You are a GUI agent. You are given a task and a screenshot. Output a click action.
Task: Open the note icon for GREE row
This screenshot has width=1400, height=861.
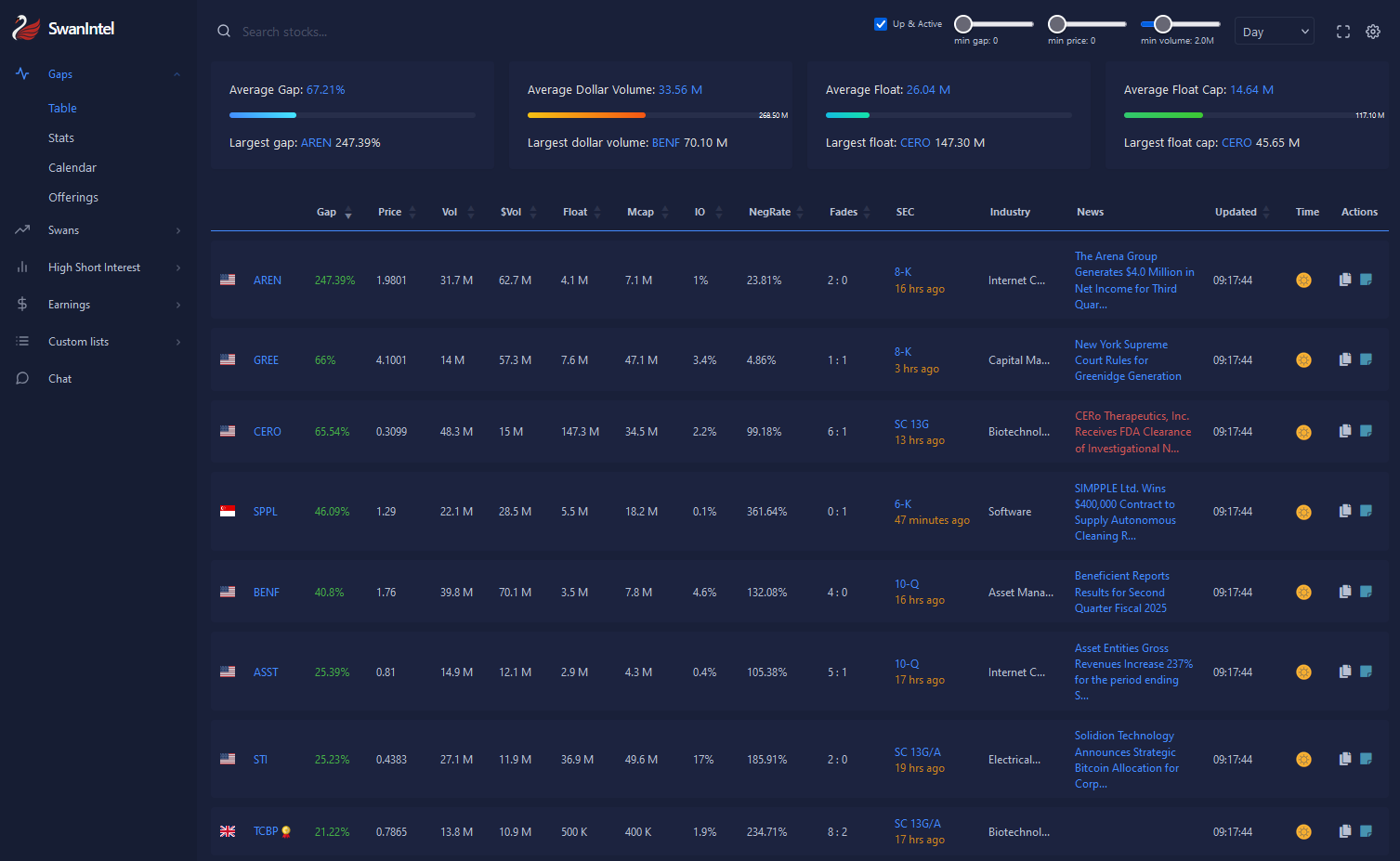click(x=1366, y=359)
